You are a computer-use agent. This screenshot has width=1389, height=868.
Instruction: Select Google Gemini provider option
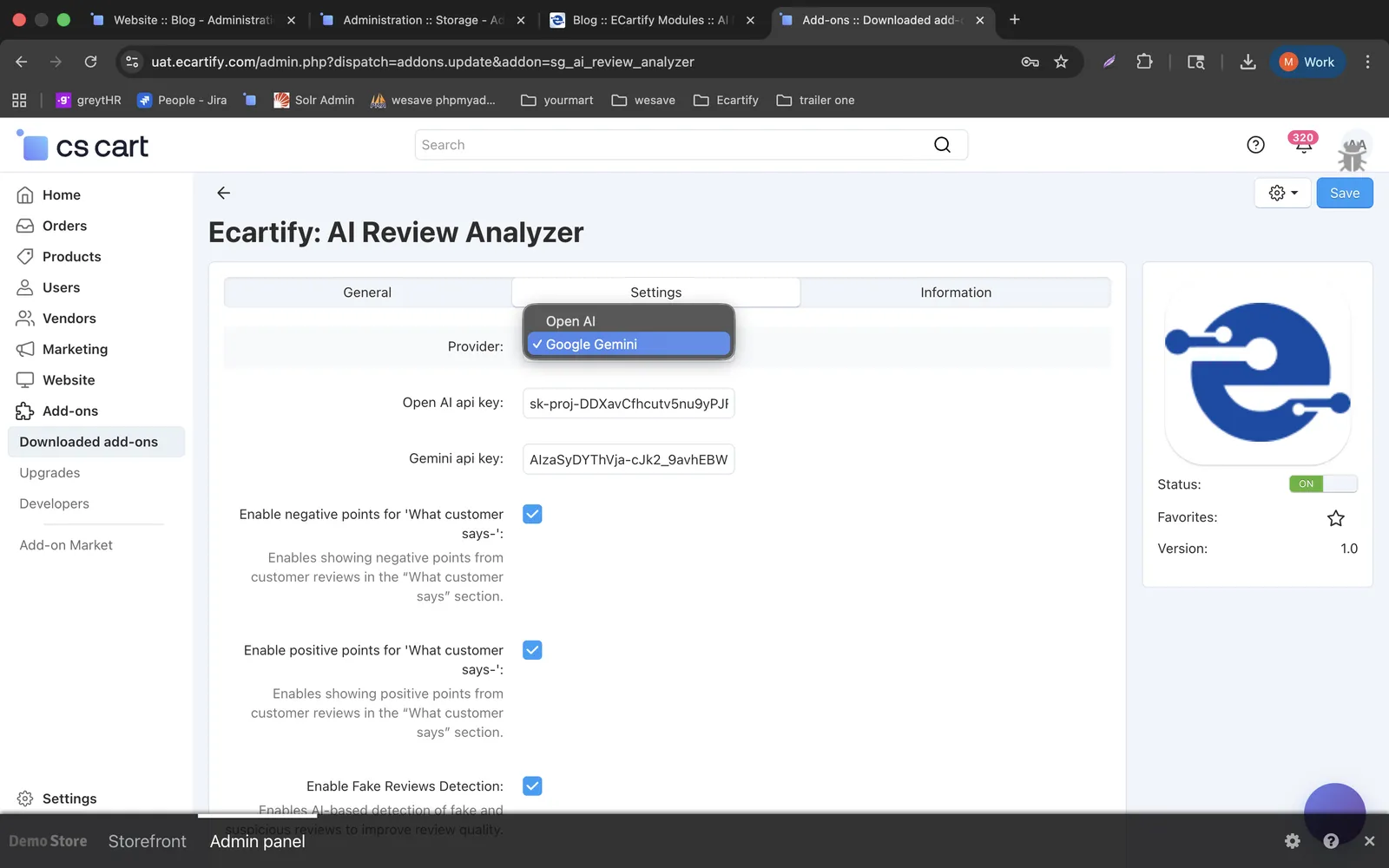[629, 345]
